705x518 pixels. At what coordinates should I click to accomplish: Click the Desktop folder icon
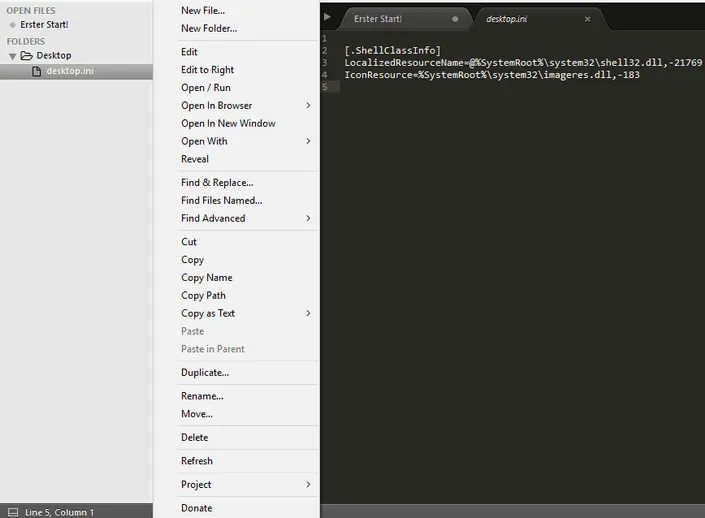[27, 56]
